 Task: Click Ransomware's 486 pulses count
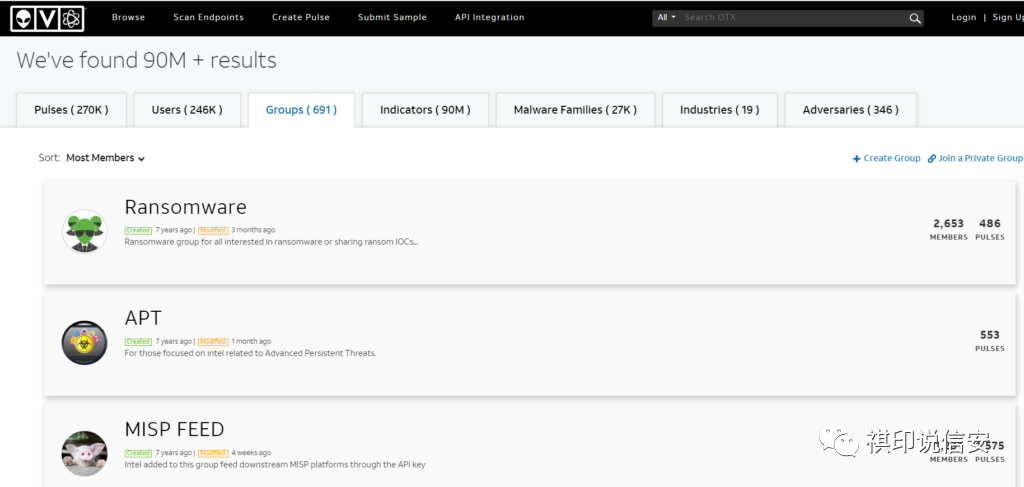point(990,229)
